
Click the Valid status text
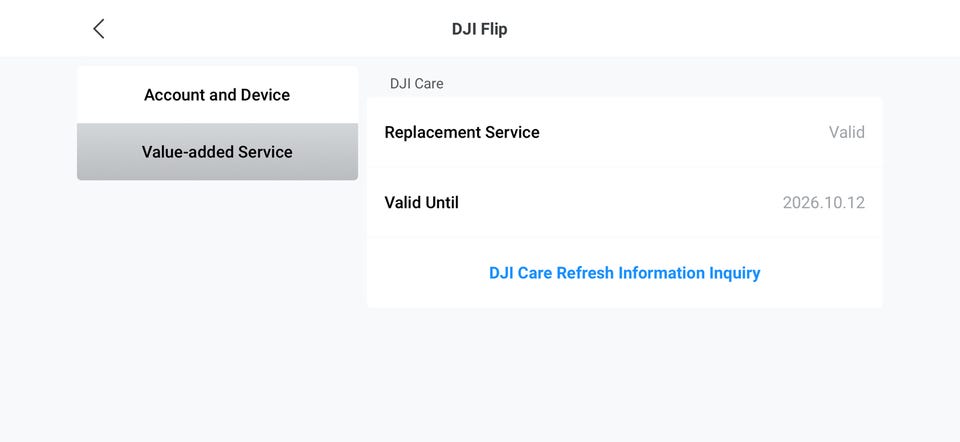coord(846,132)
